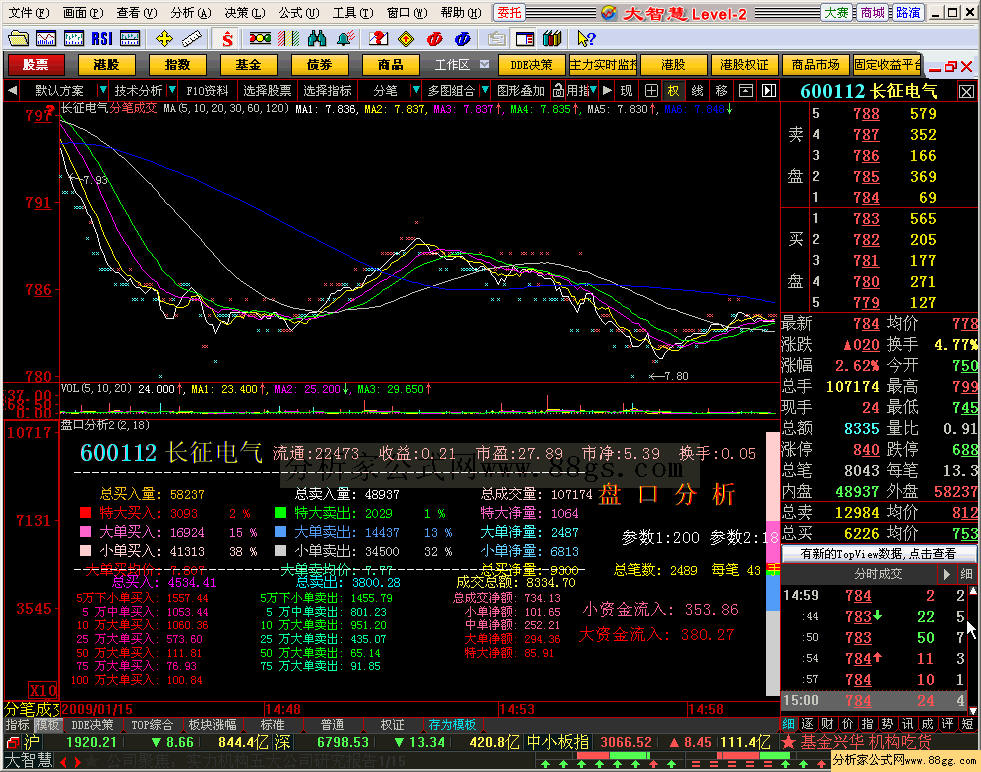The width and height of the screenshot is (981, 772).
Task: Click the skip-to-end panel icon
Action: click(769, 91)
